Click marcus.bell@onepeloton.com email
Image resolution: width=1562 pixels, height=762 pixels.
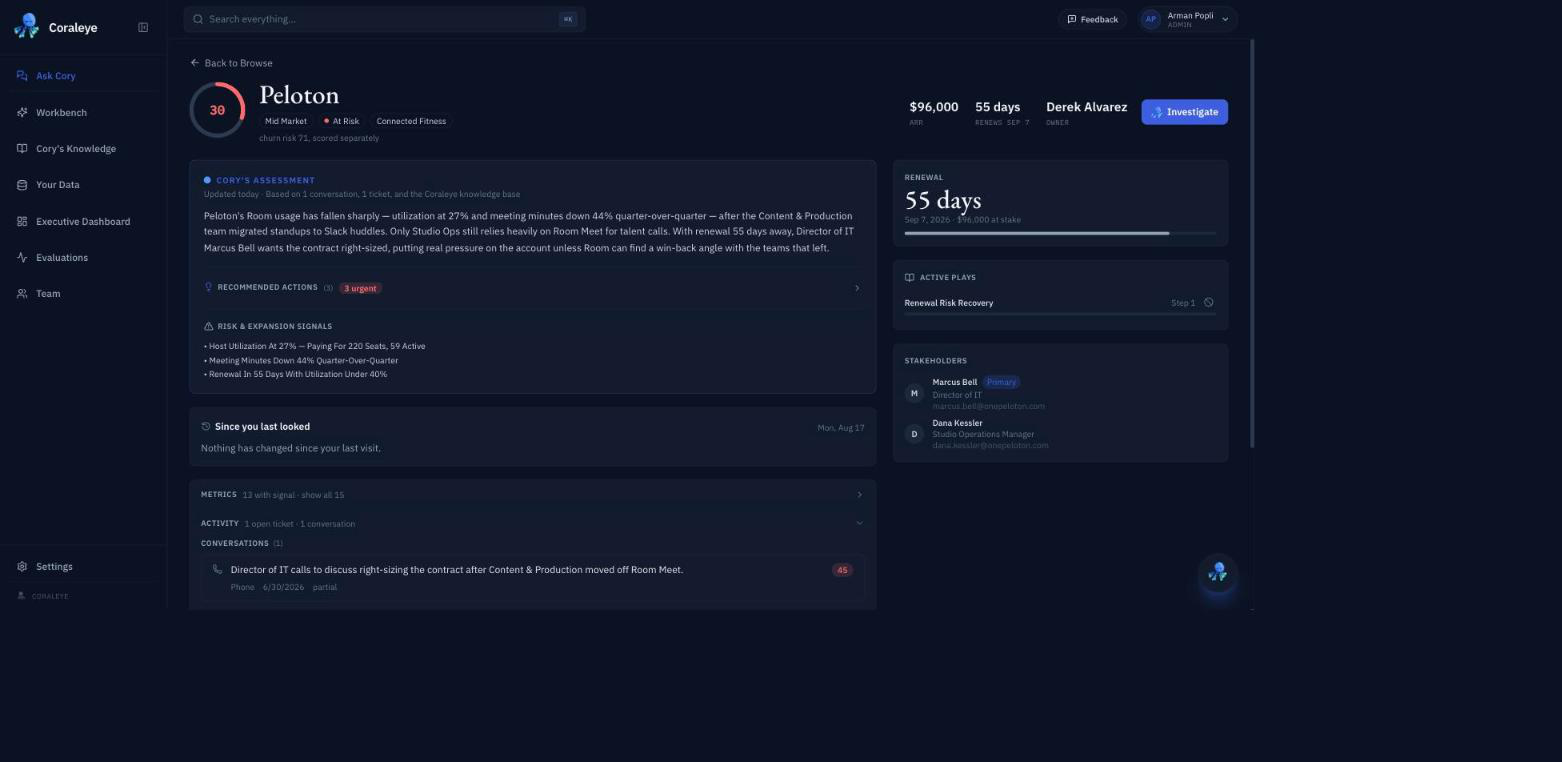(x=988, y=406)
